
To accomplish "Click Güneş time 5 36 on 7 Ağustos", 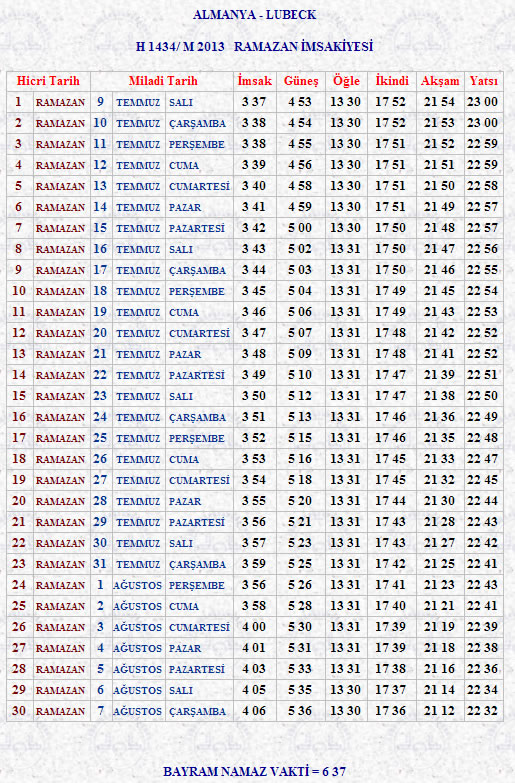I will pyautogui.click(x=300, y=711).
